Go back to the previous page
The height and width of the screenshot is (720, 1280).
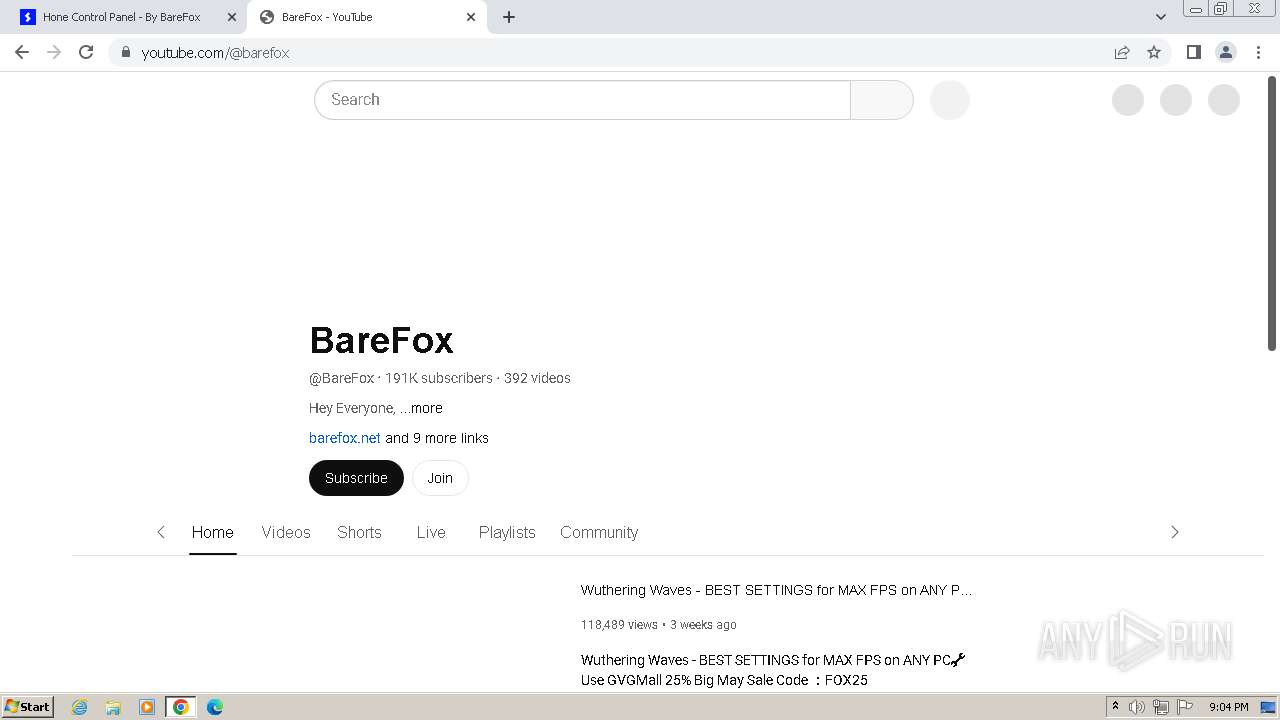point(22,52)
